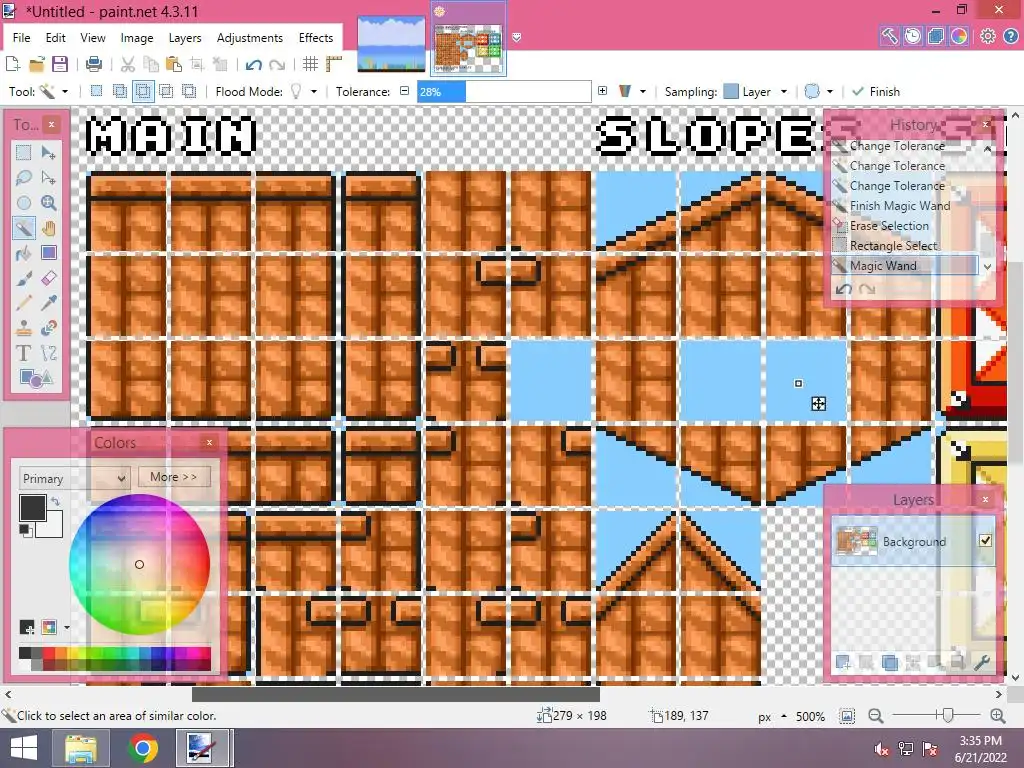
Task: Open the File menu
Action: pos(22,38)
